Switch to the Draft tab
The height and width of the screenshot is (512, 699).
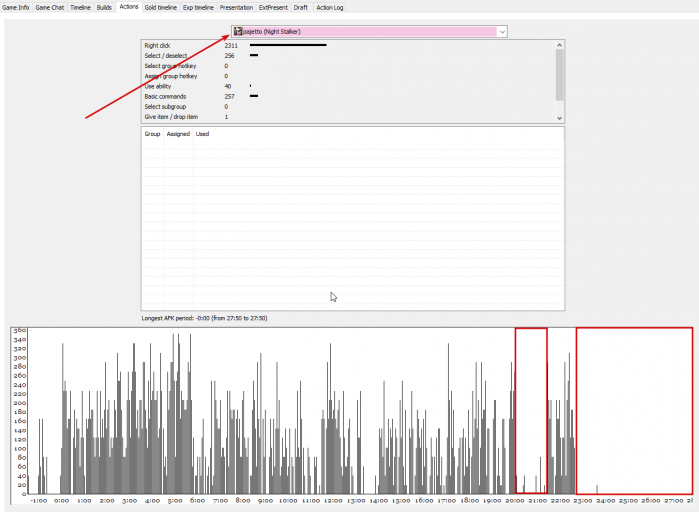[301, 8]
